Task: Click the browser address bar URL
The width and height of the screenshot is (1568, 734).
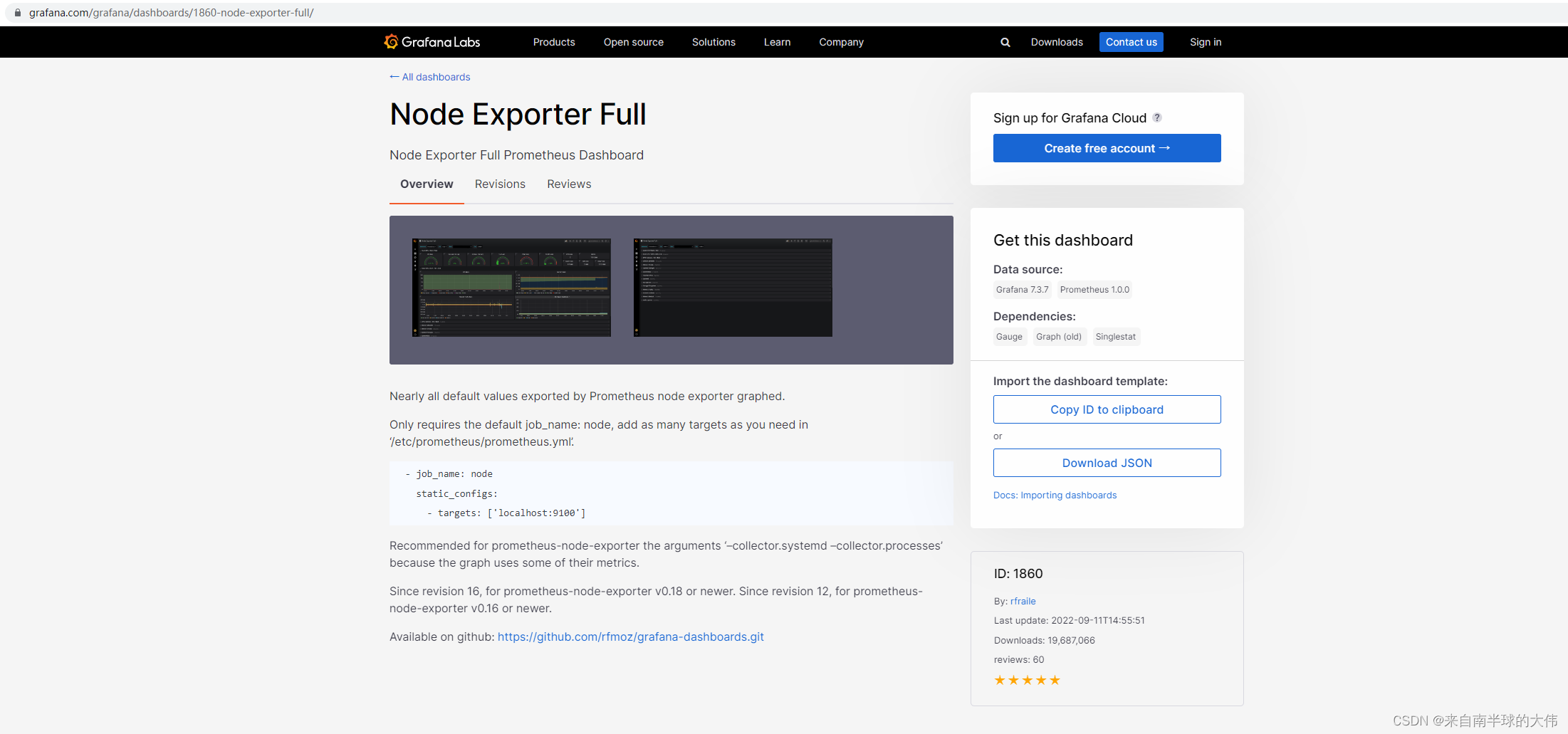Action: [x=171, y=13]
